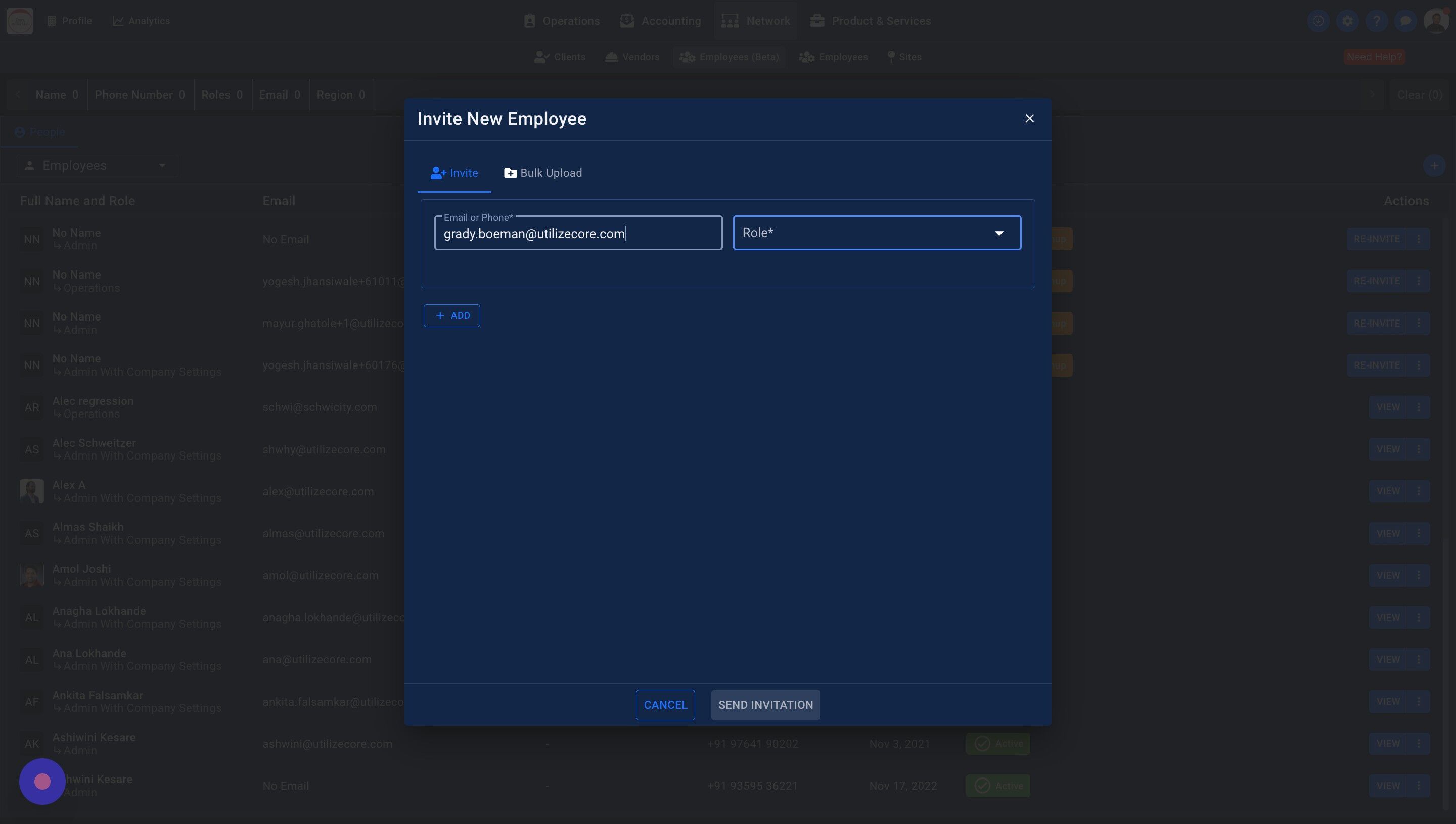Open the Role dropdown

coord(877,233)
